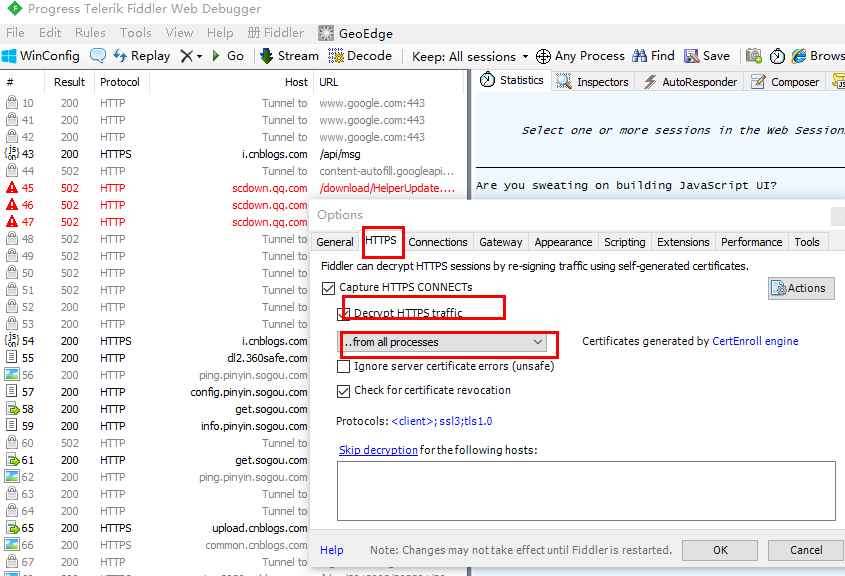Screen dimensions: 845x576
Task: Switch to the General options tab
Action: point(335,242)
